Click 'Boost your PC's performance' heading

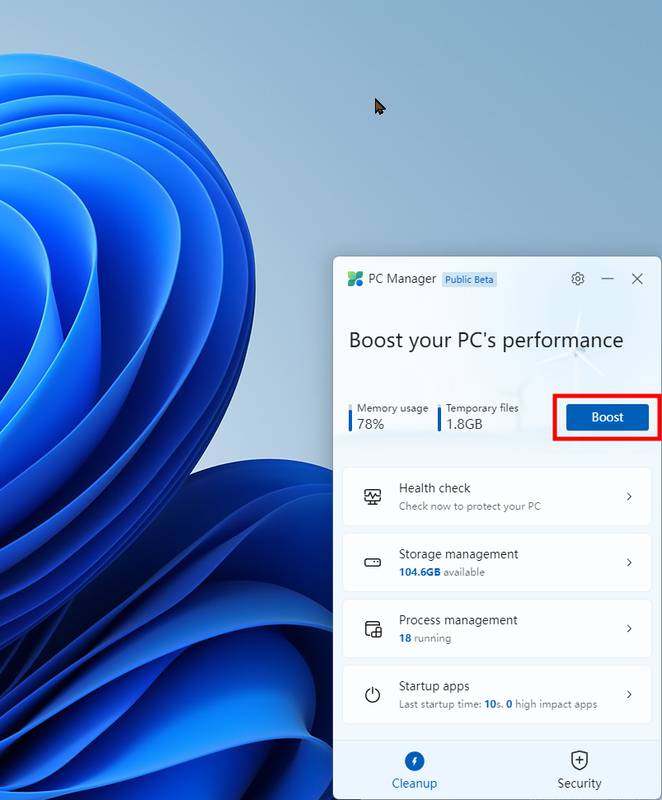tap(486, 340)
